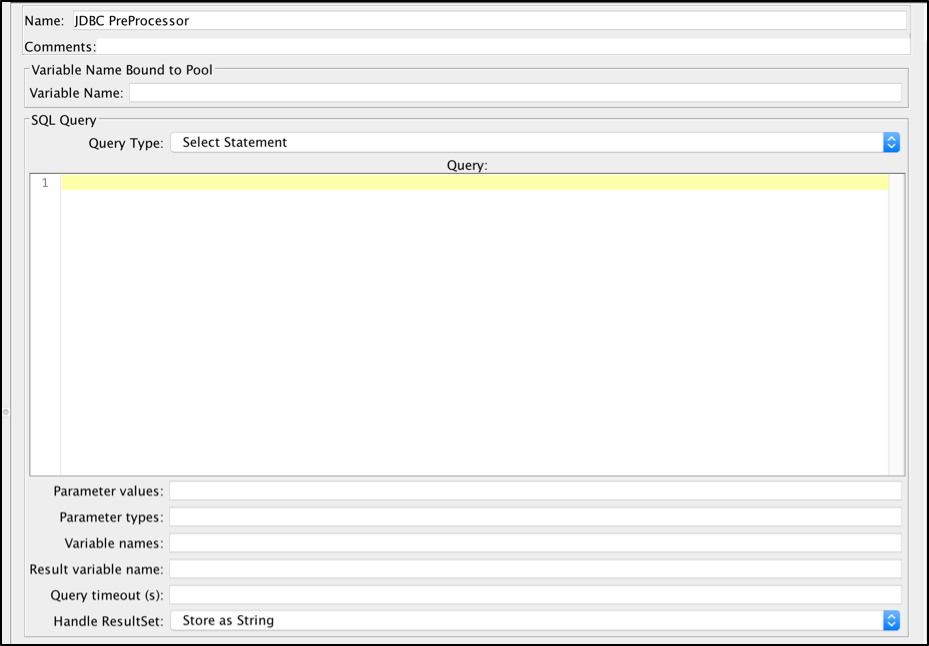Click the 'Parameter types:' label

(111, 517)
